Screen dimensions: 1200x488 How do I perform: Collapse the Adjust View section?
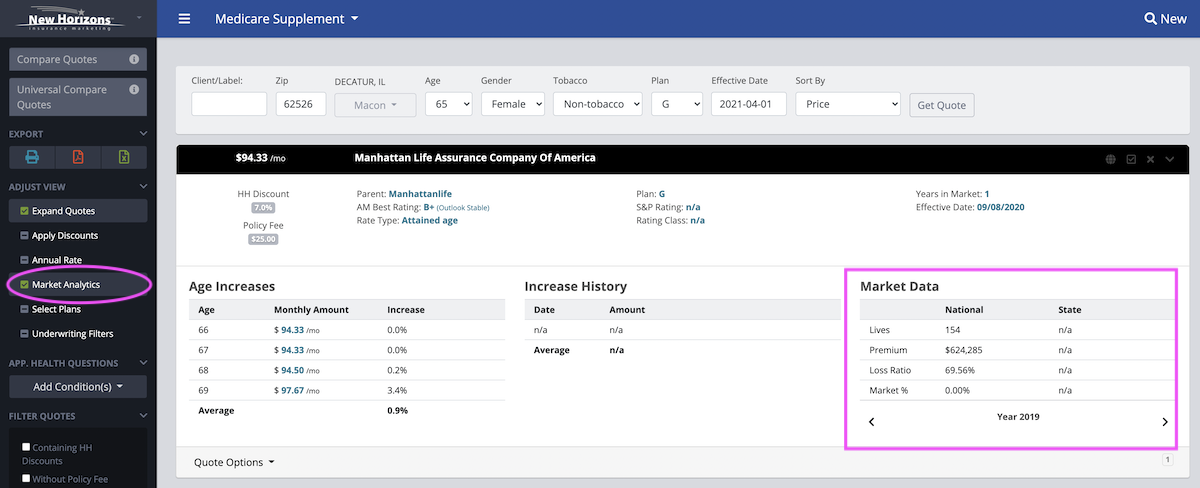[143, 187]
